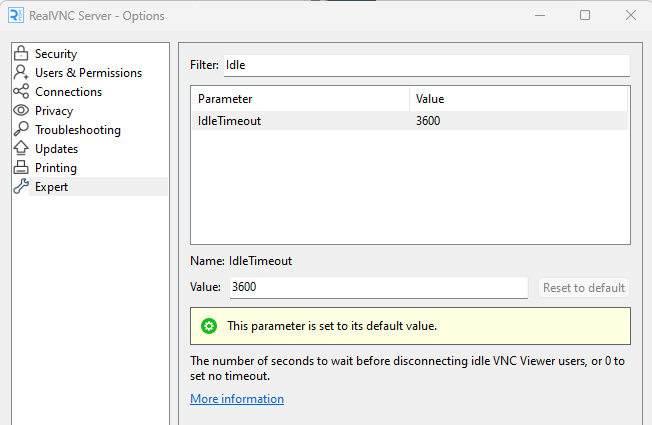Viewport: 652px width, 425px height.
Task: Click the Privacy eye icon
Action: click(x=21, y=110)
